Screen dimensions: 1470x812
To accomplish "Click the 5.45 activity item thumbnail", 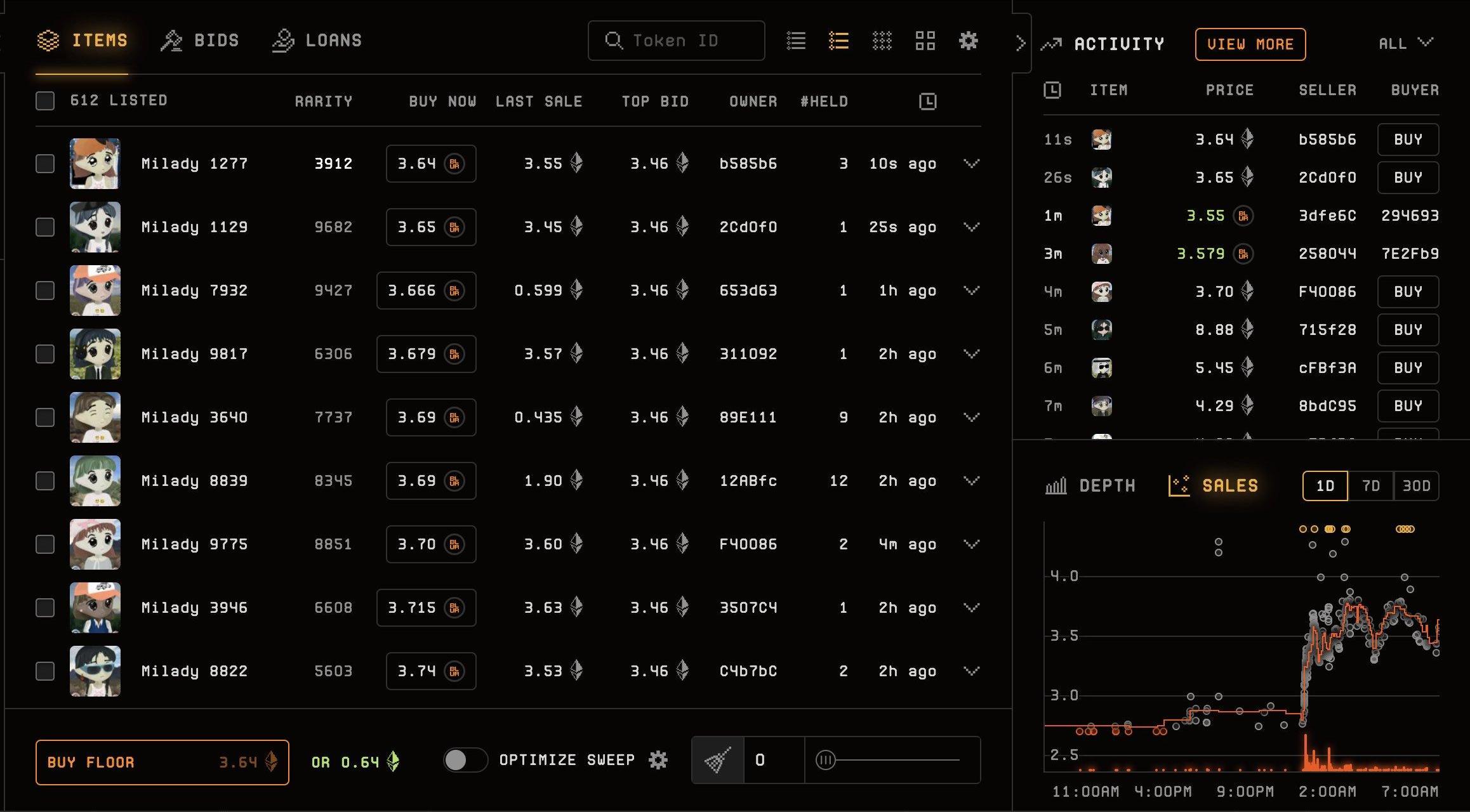I will (1102, 368).
